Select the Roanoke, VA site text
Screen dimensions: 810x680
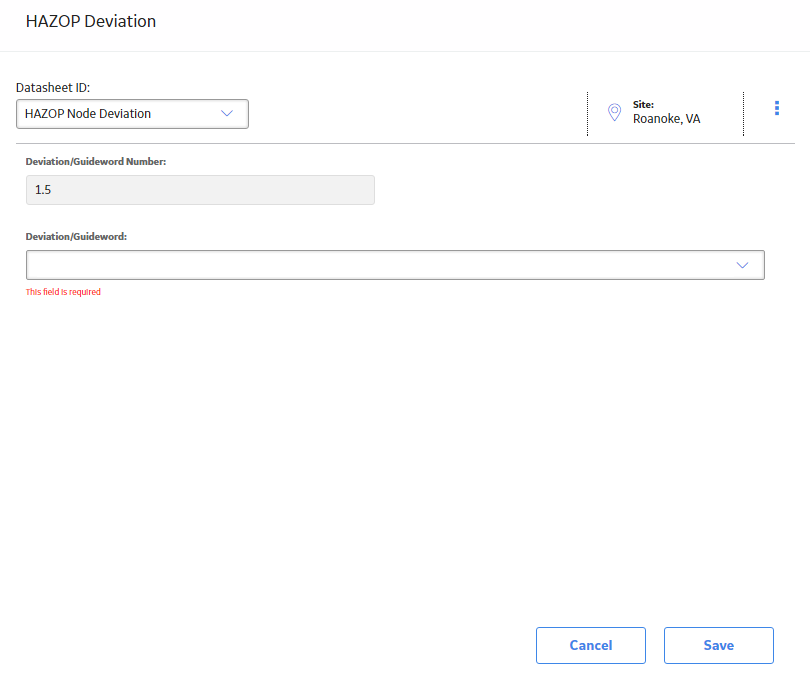(666, 119)
